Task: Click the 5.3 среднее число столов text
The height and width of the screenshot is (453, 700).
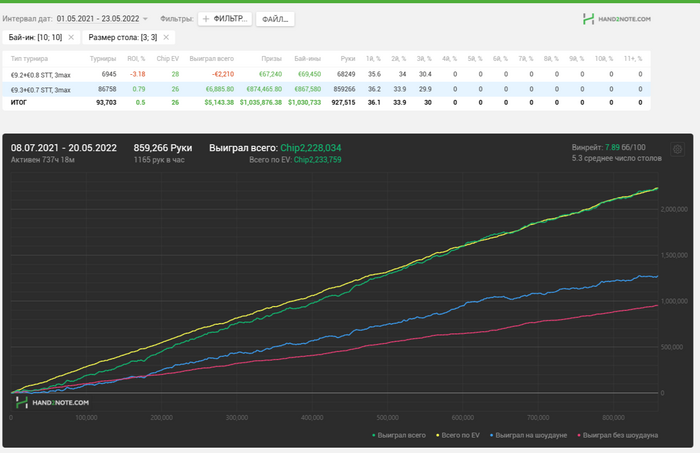Action: point(617,158)
